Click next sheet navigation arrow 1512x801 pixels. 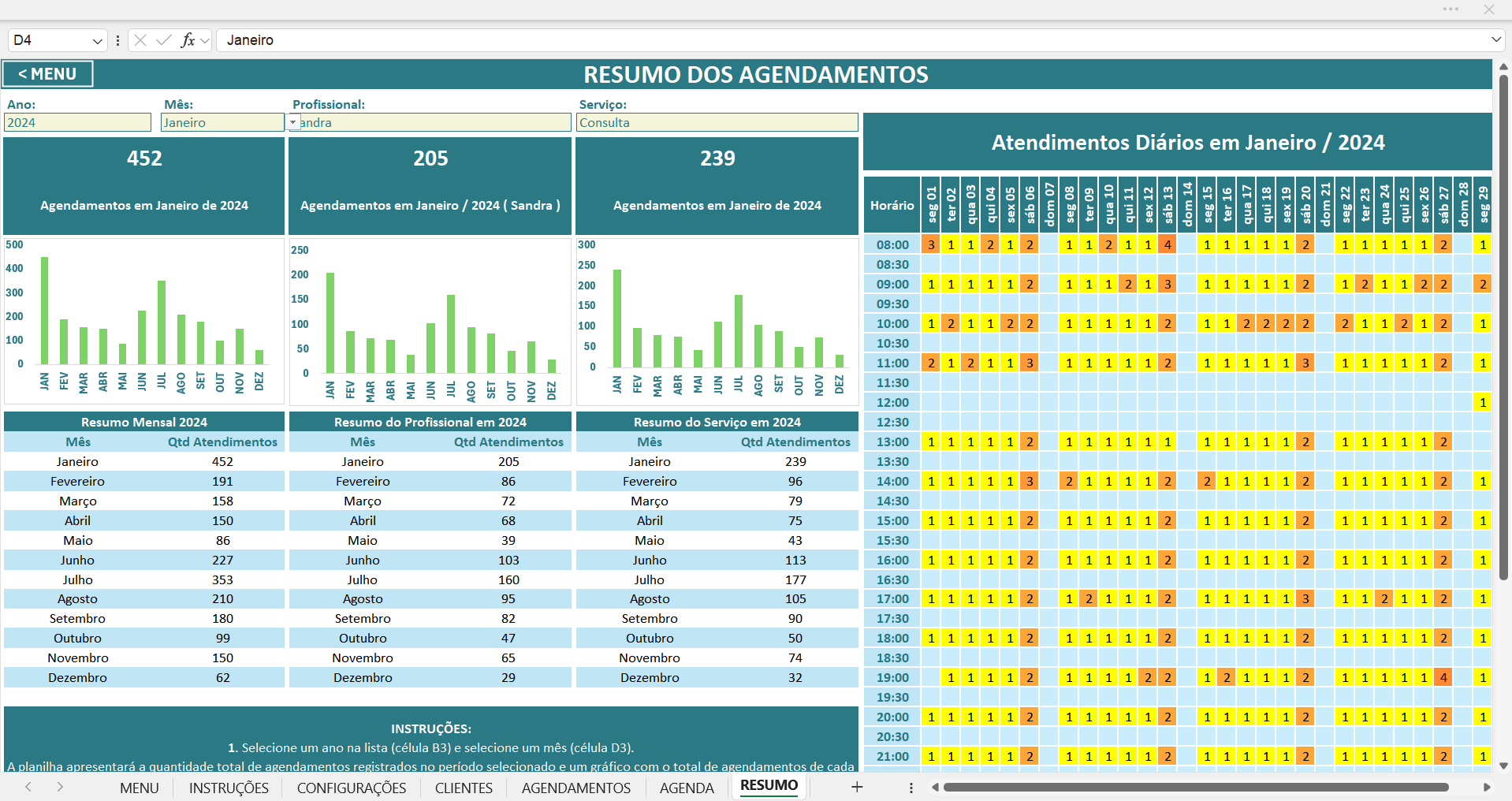(x=60, y=787)
